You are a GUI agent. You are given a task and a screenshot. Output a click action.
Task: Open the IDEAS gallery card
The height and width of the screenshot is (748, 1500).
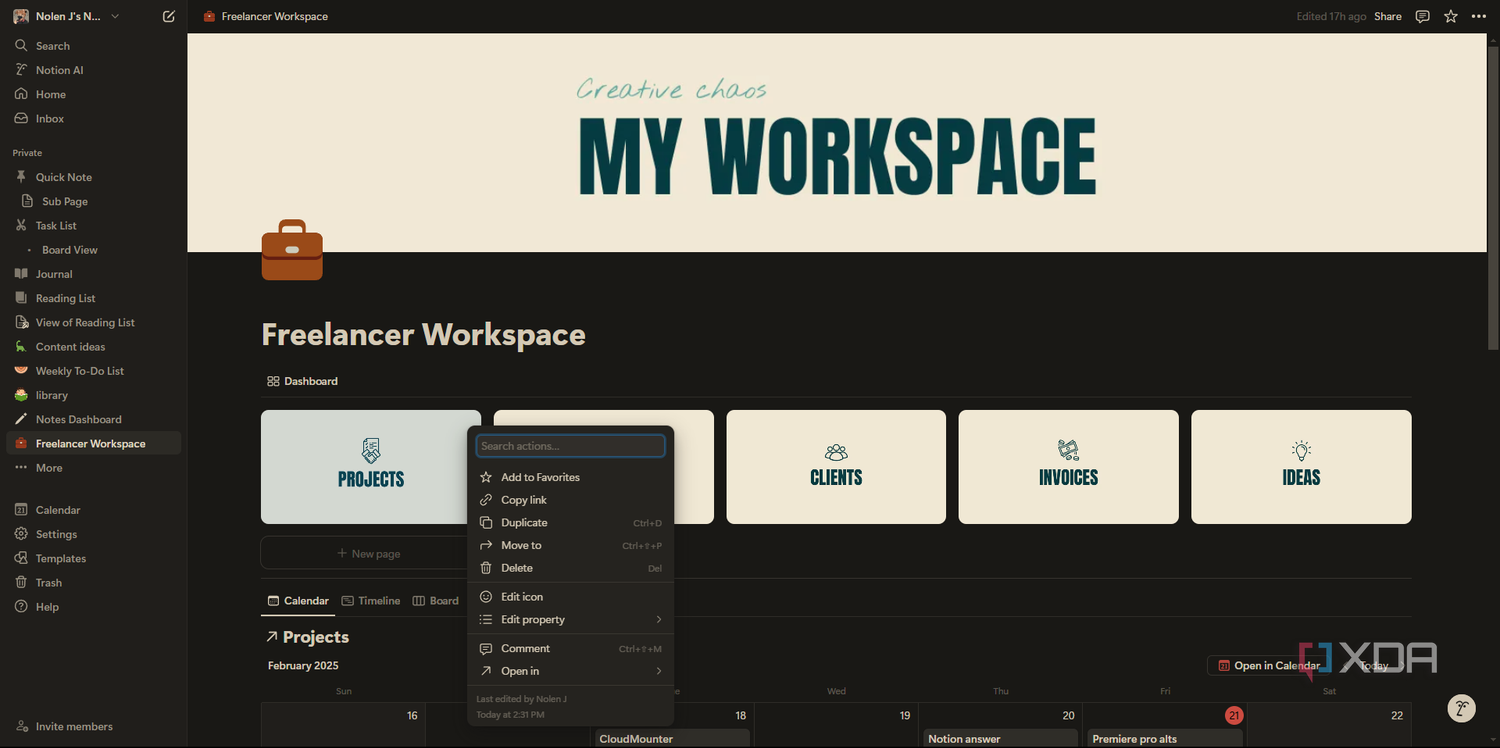pyautogui.click(x=1301, y=467)
